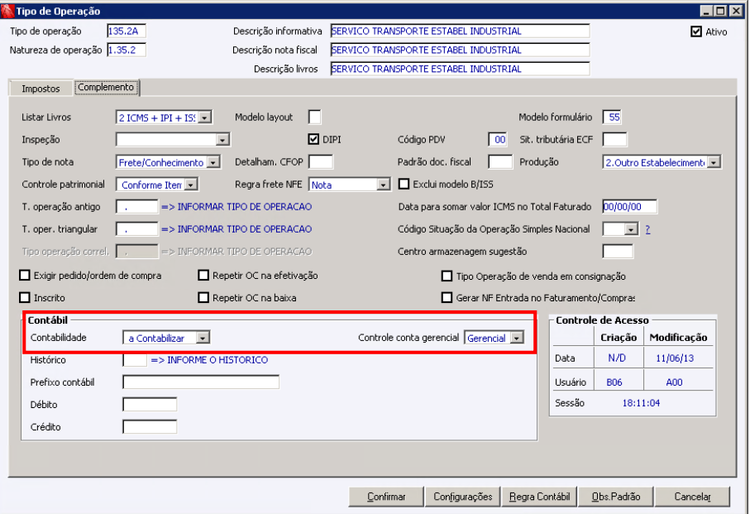Expand Controle conta gerencial dropdown
The image size is (750, 514).
517,338
